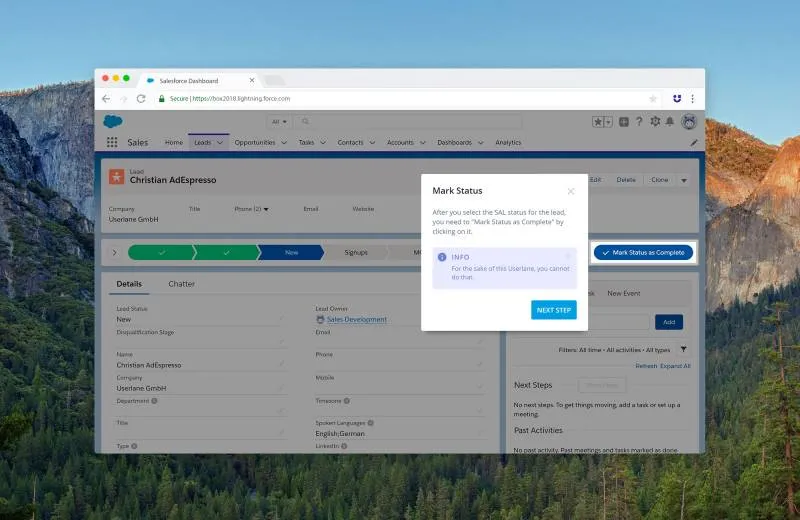The width and height of the screenshot is (800, 520).
Task: Click the global actions plus icon
Action: pyautogui.click(x=623, y=121)
